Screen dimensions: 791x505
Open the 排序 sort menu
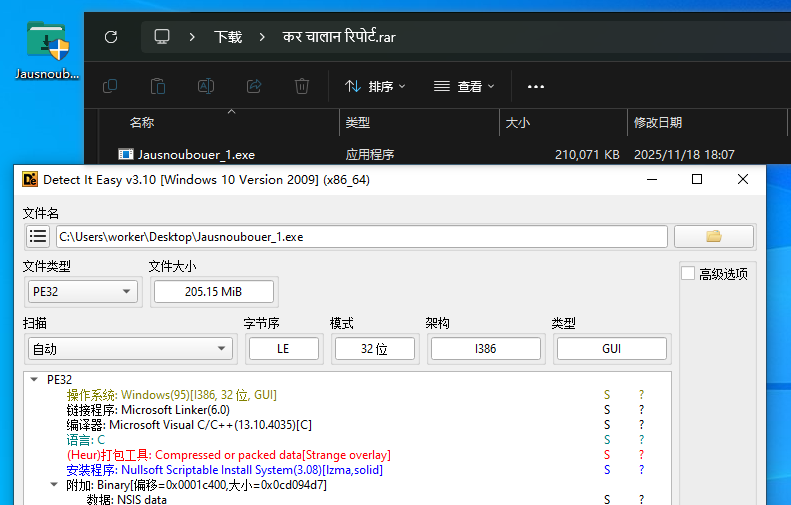375,86
